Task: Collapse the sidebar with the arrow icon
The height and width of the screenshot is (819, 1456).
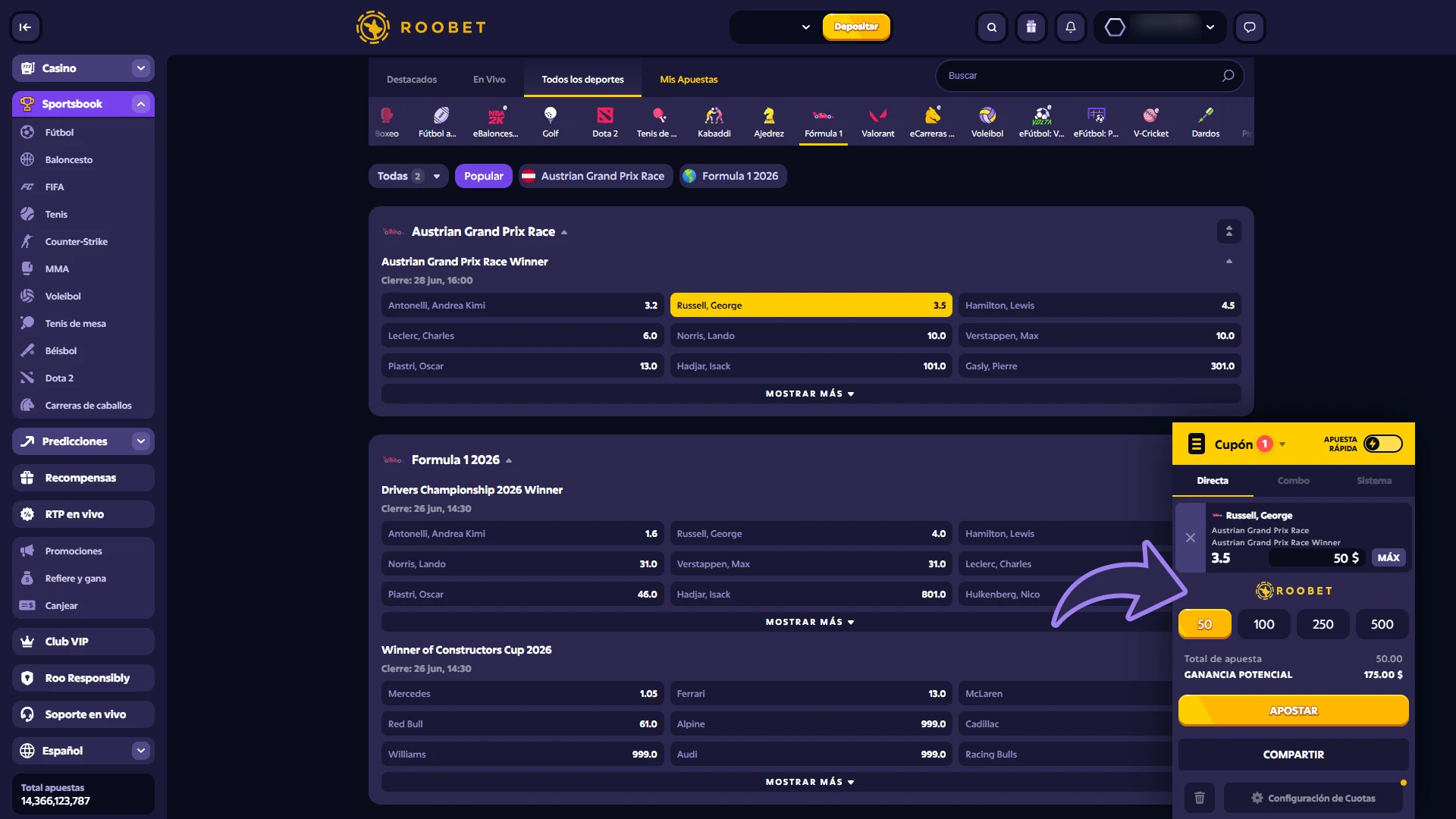Action: [x=25, y=27]
